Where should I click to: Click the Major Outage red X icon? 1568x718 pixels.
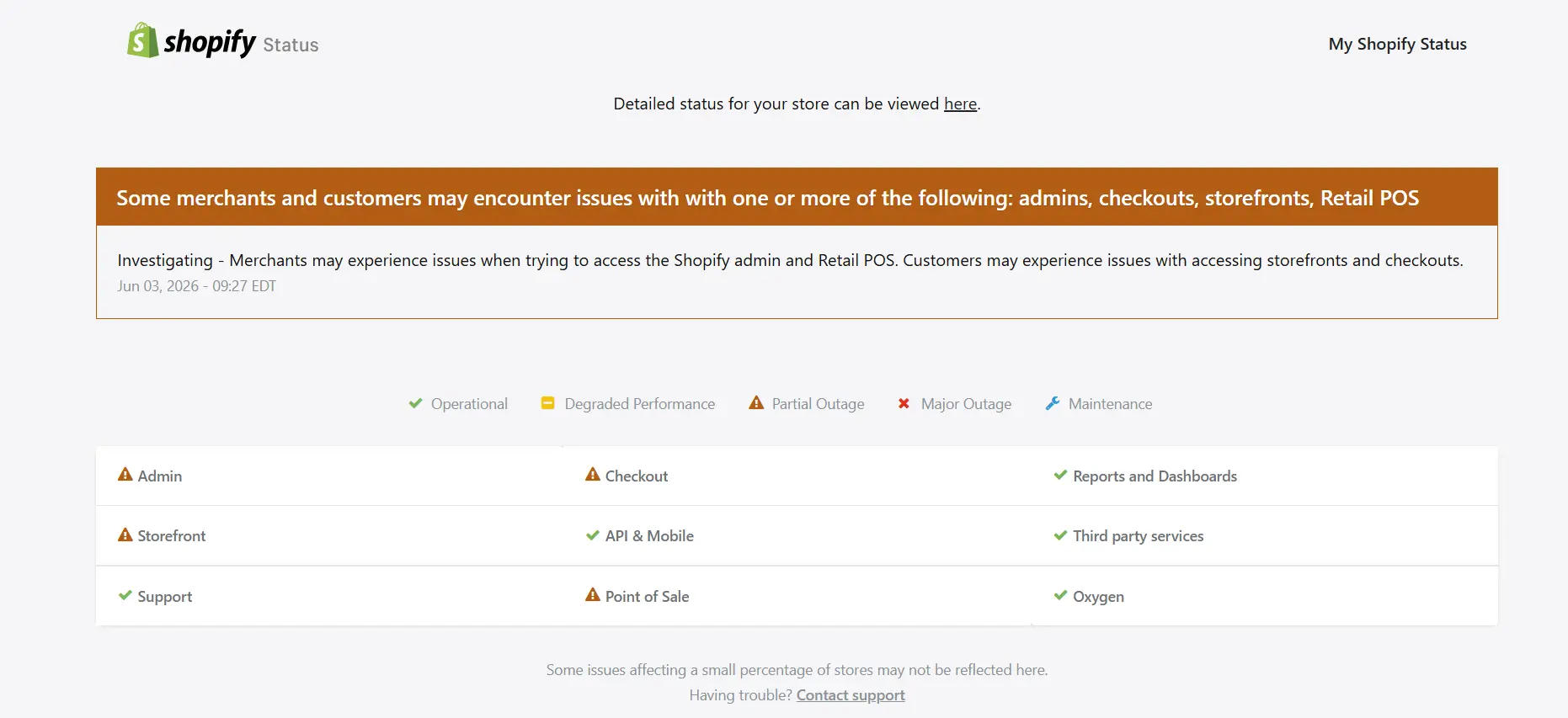pos(904,403)
